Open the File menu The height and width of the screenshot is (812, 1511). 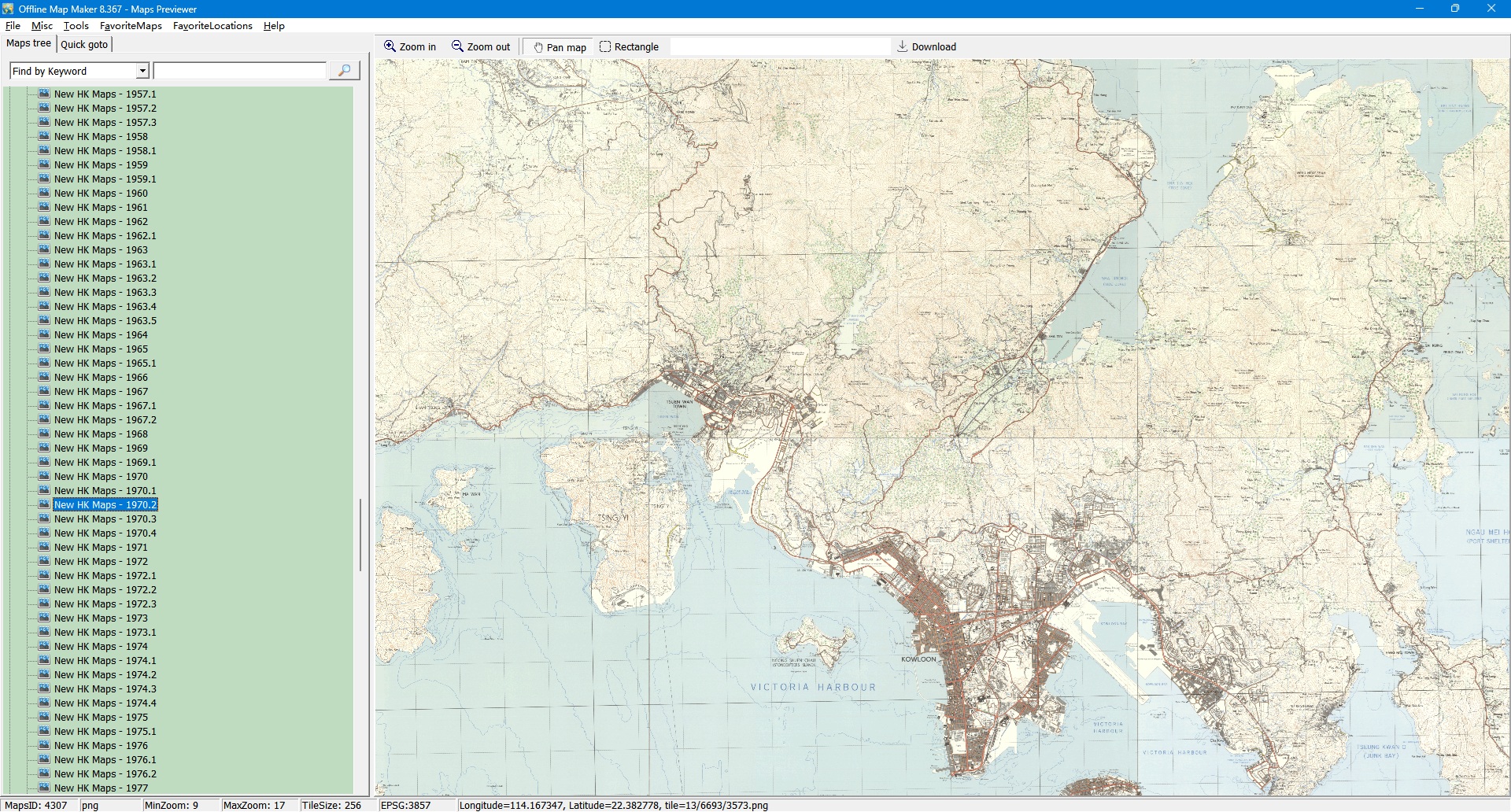[13, 26]
